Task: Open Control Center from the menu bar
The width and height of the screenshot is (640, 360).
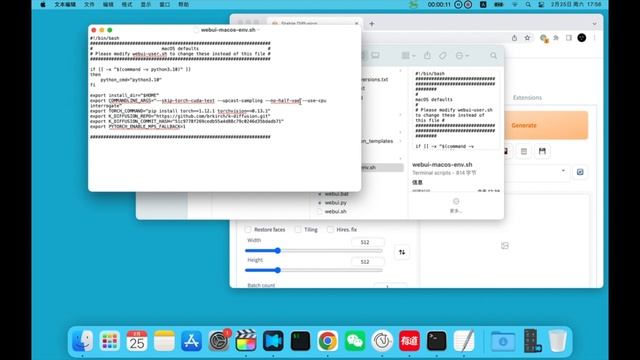Action: pyautogui.click(x=541, y=4)
